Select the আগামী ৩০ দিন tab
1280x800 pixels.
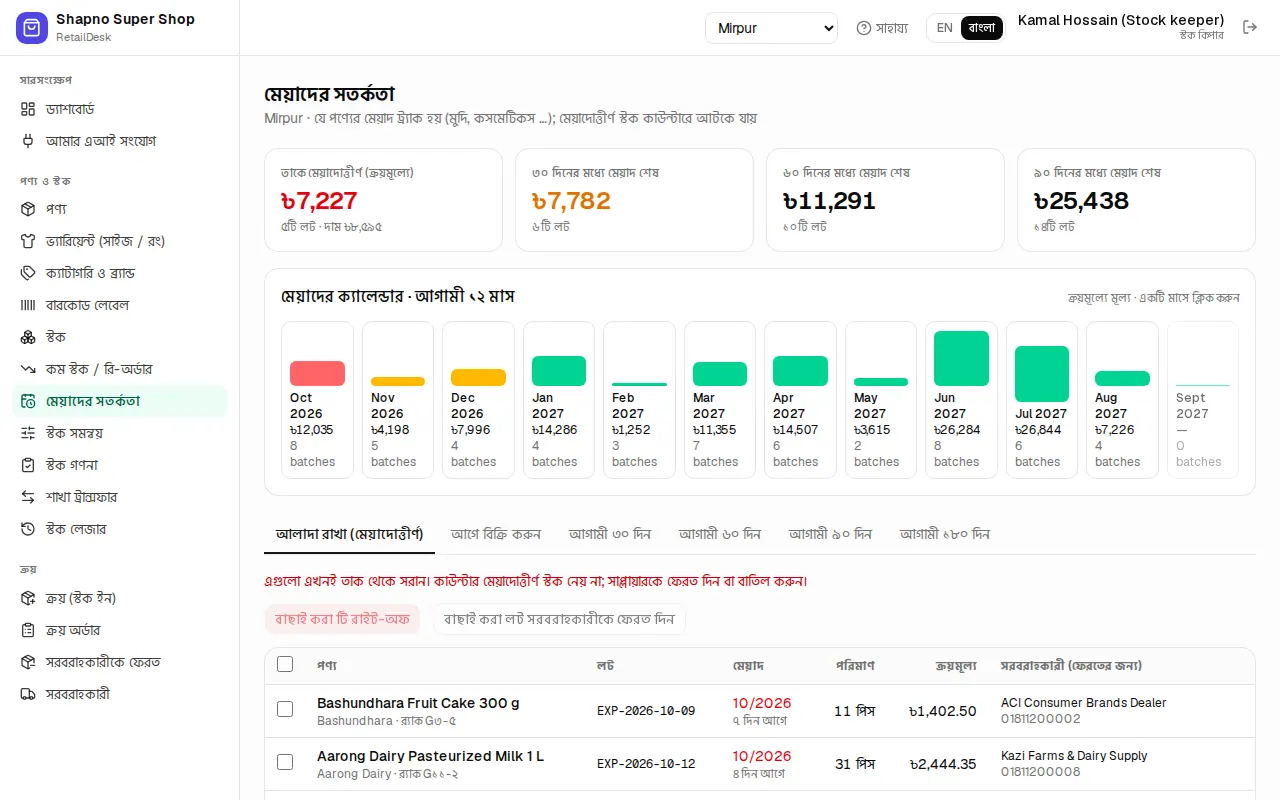(x=610, y=534)
